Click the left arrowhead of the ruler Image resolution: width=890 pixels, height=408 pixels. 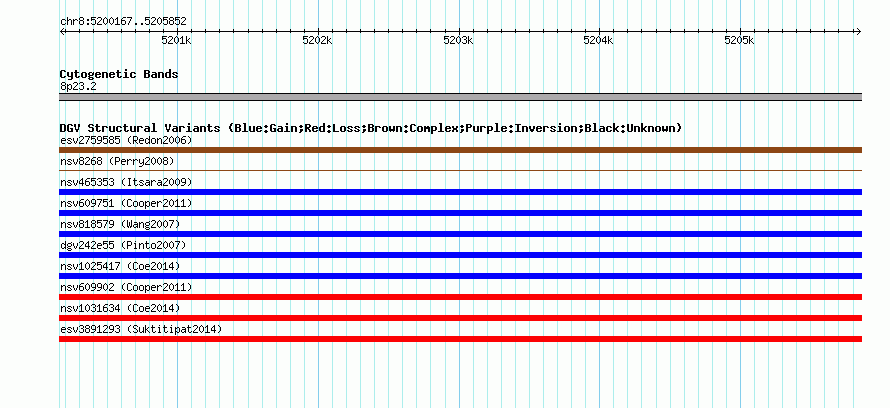[62, 32]
